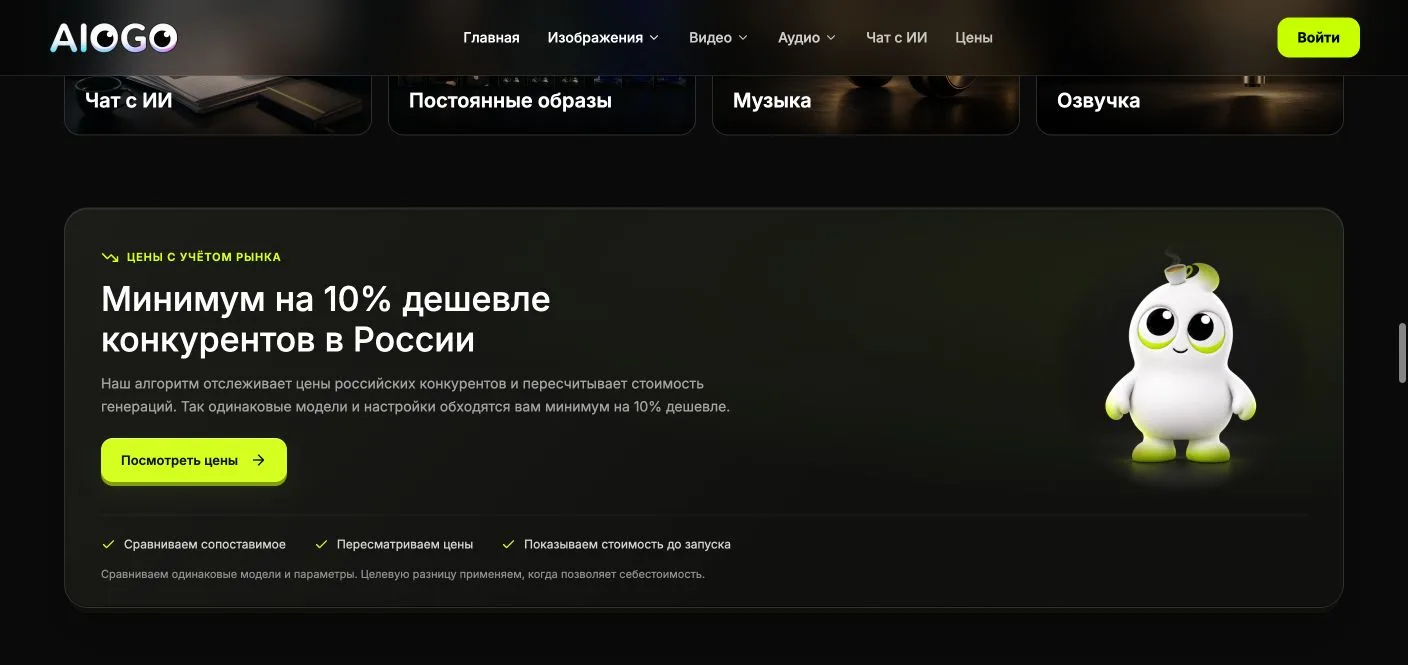This screenshot has width=1408, height=665.
Task: Open the Аудио menu item
Action: (x=799, y=38)
